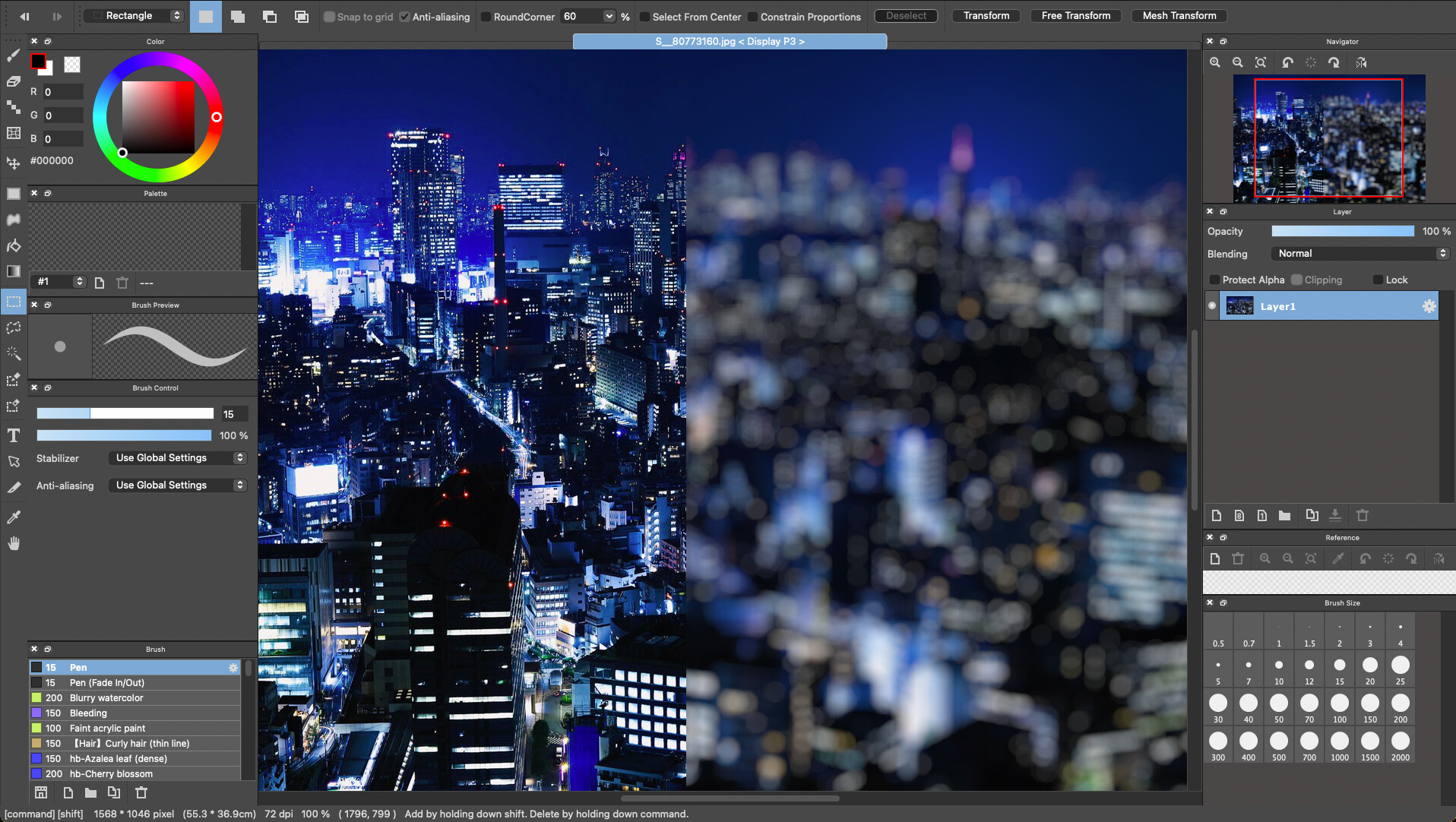1456x822 pixels.
Task: Open the shape type dropdown showing Rectangle
Action: click(x=133, y=15)
